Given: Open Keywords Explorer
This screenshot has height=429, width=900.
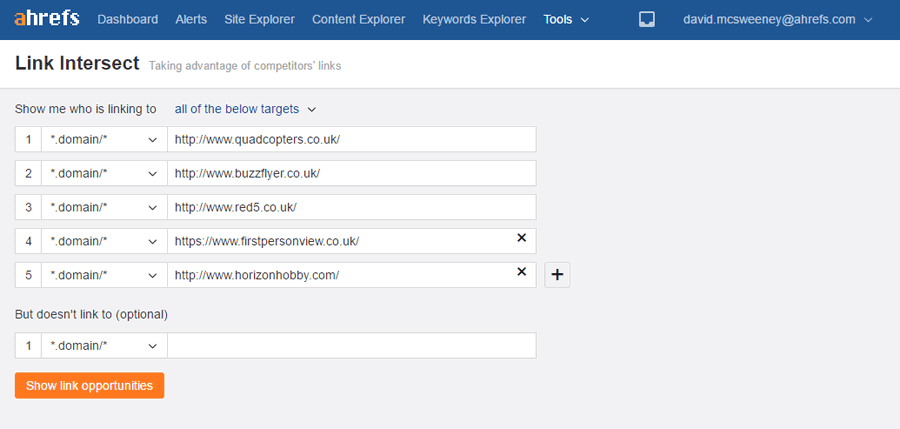Looking at the screenshot, I should (474, 20).
